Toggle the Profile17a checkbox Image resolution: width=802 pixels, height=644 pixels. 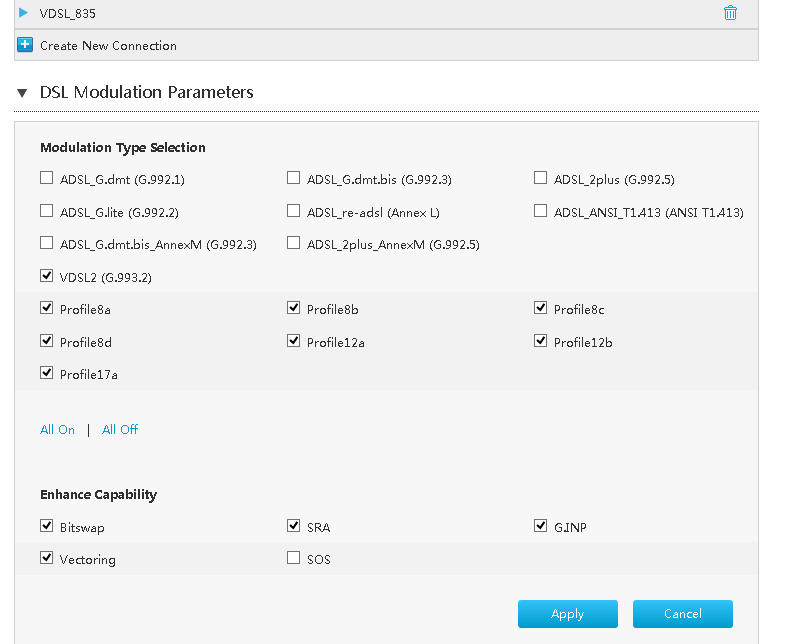click(46, 373)
